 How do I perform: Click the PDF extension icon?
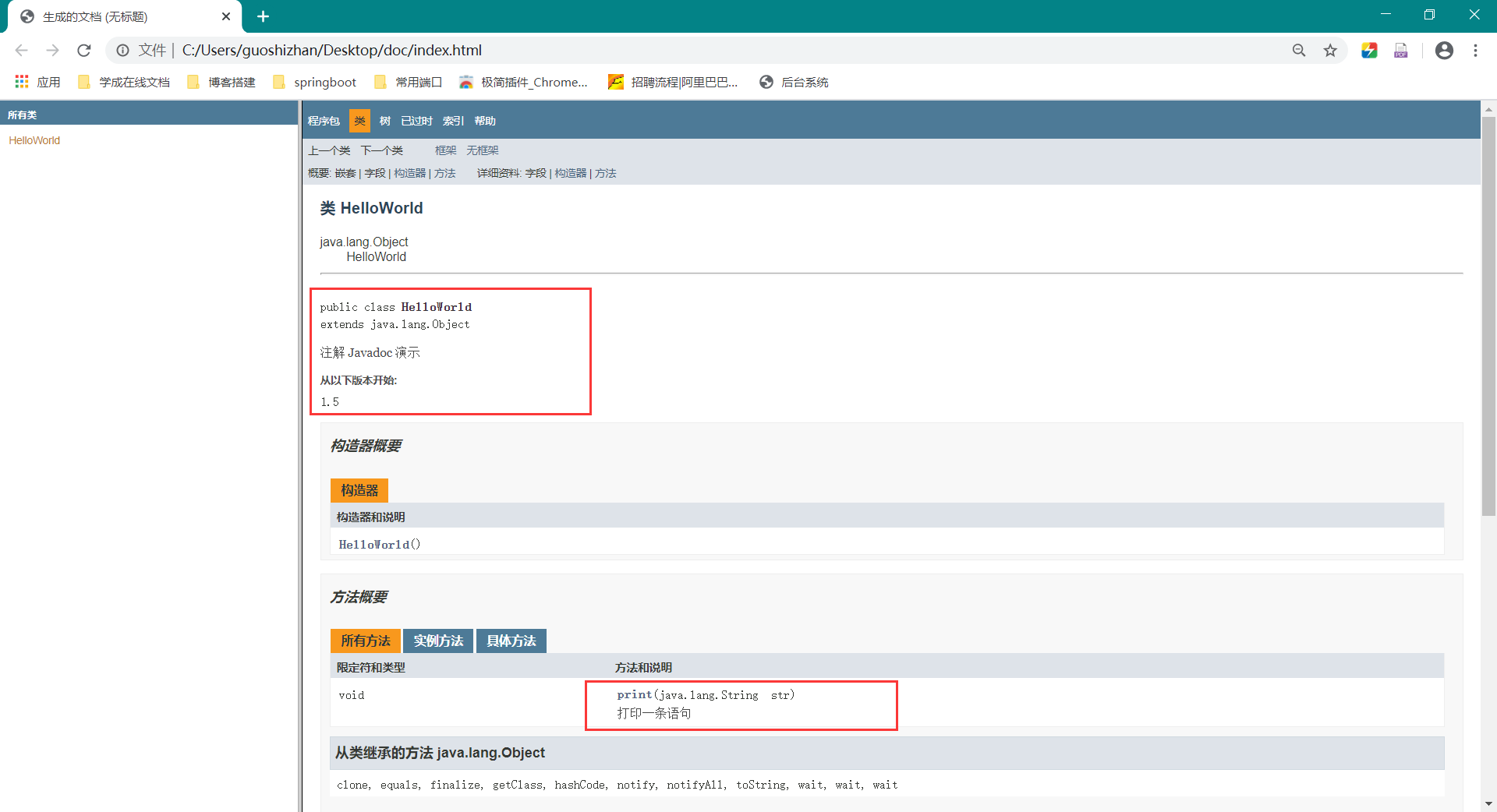click(1401, 51)
